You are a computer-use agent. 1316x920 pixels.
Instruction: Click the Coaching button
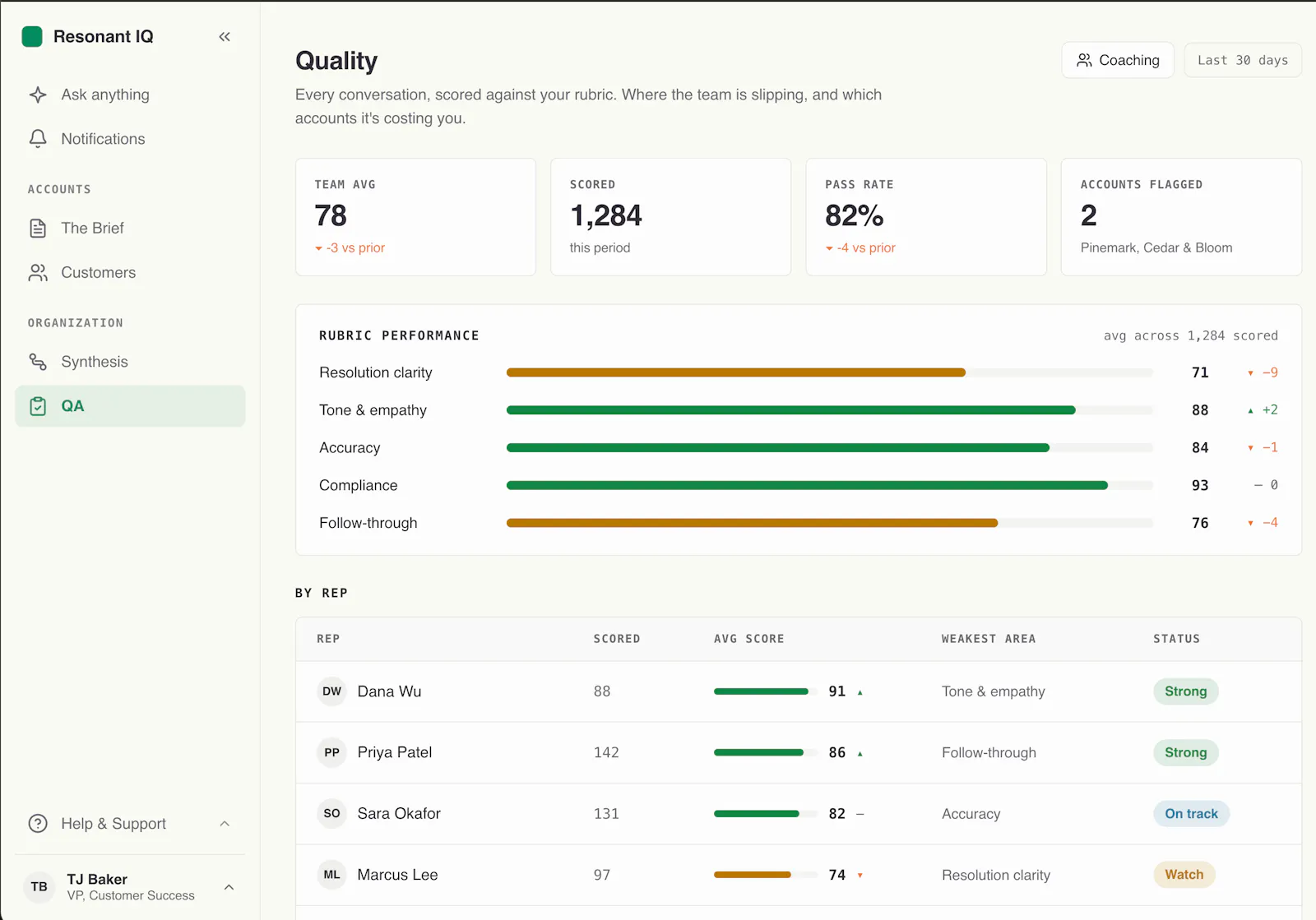pyautogui.click(x=1118, y=60)
